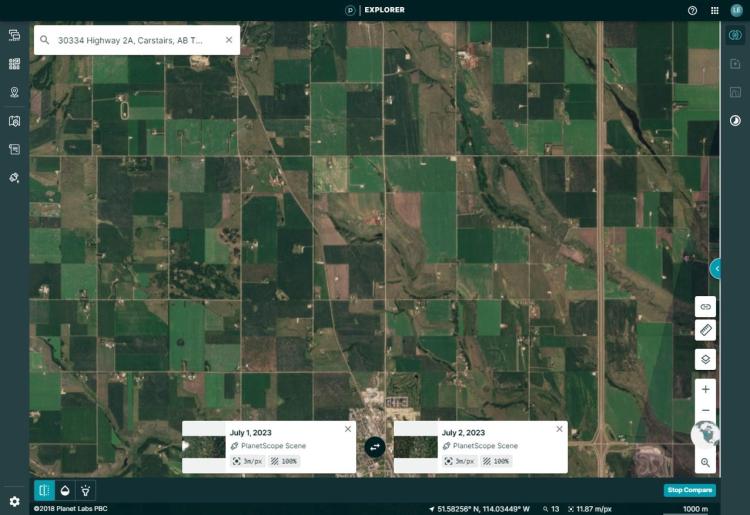Click the 1000 m scale indicator
This screenshot has height=515, width=750.
[695, 509]
